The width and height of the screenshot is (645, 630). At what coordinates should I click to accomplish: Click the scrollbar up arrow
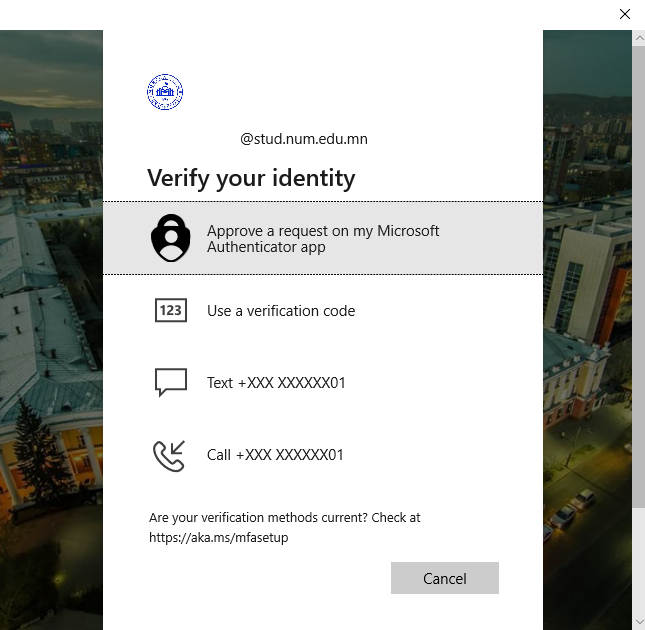639,38
